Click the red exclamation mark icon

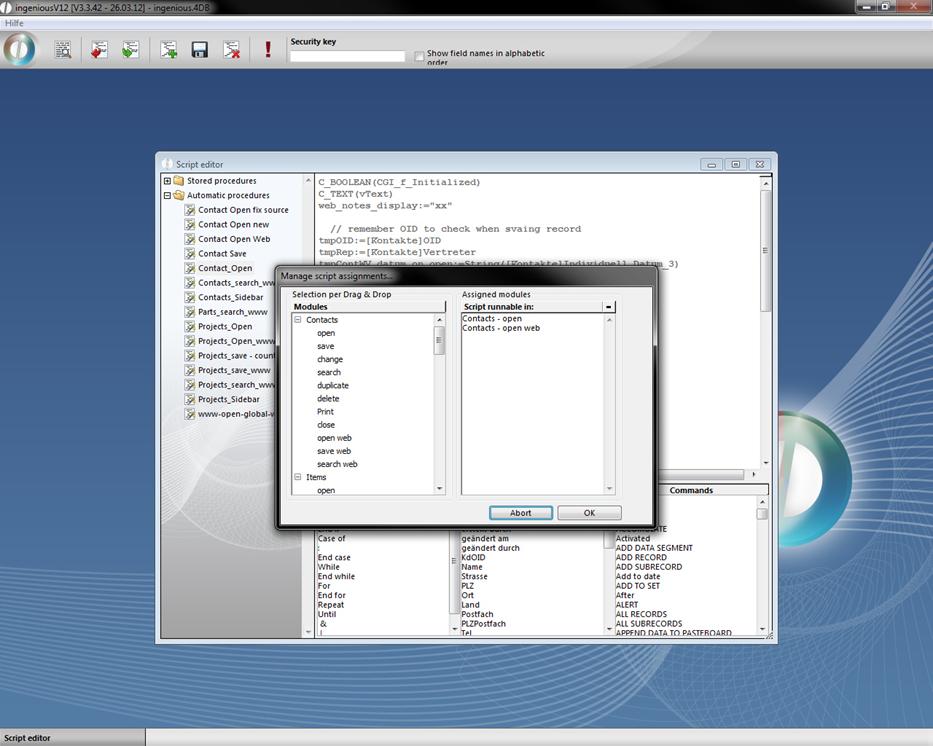point(268,49)
